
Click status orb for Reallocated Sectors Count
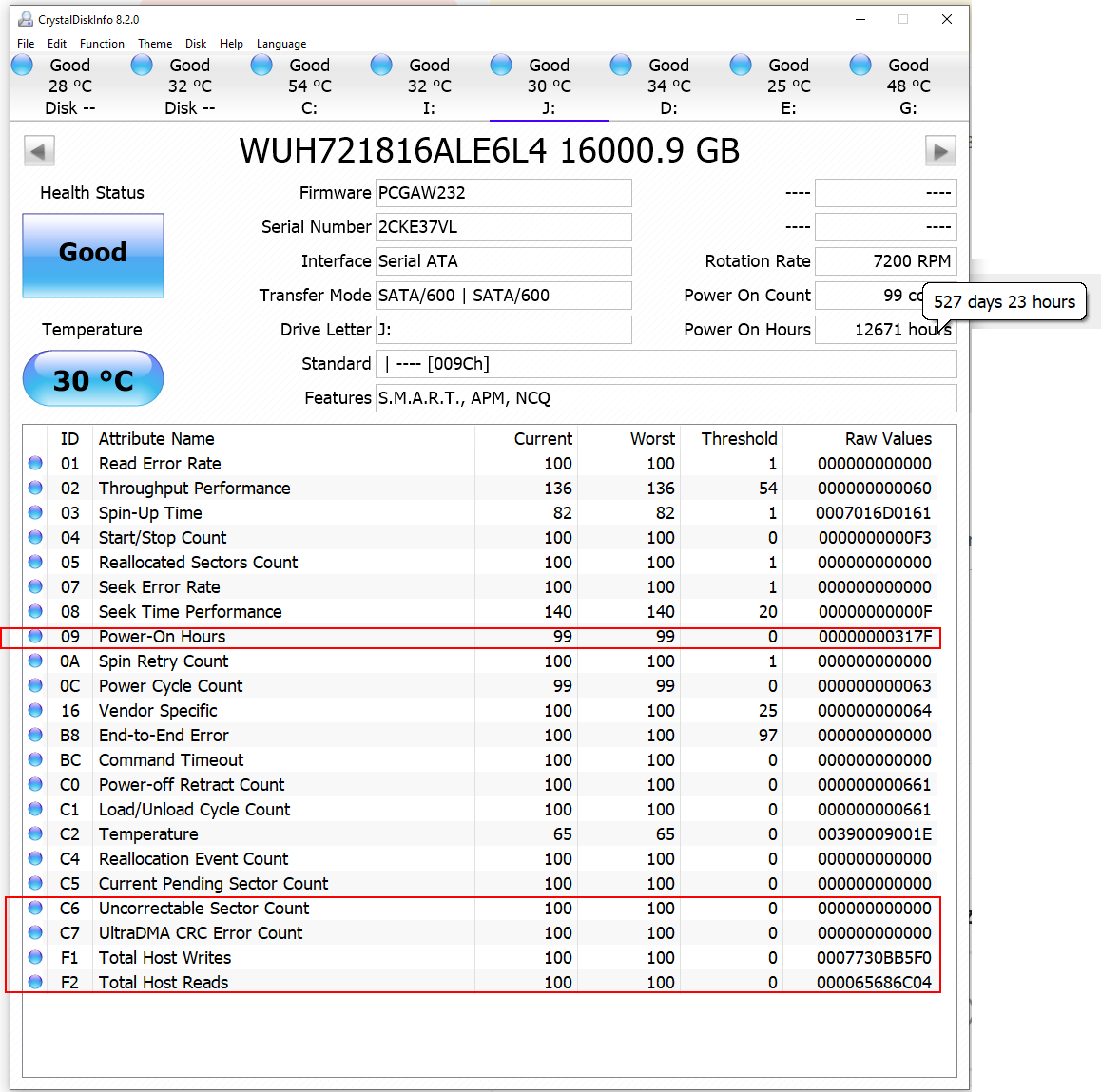click(x=35, y=562)
